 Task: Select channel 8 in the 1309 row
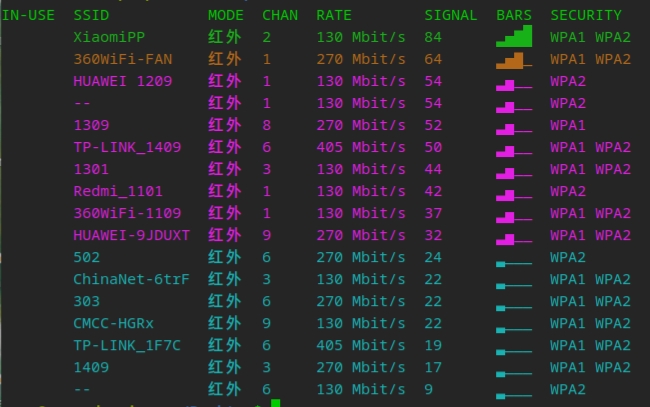[x=267, y=125]
